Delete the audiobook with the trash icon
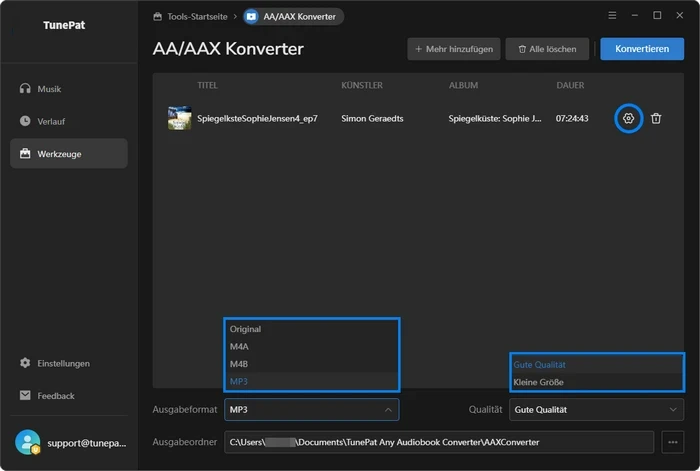The width and height of the screenshot is (700, 471). [x=655, y=118]
